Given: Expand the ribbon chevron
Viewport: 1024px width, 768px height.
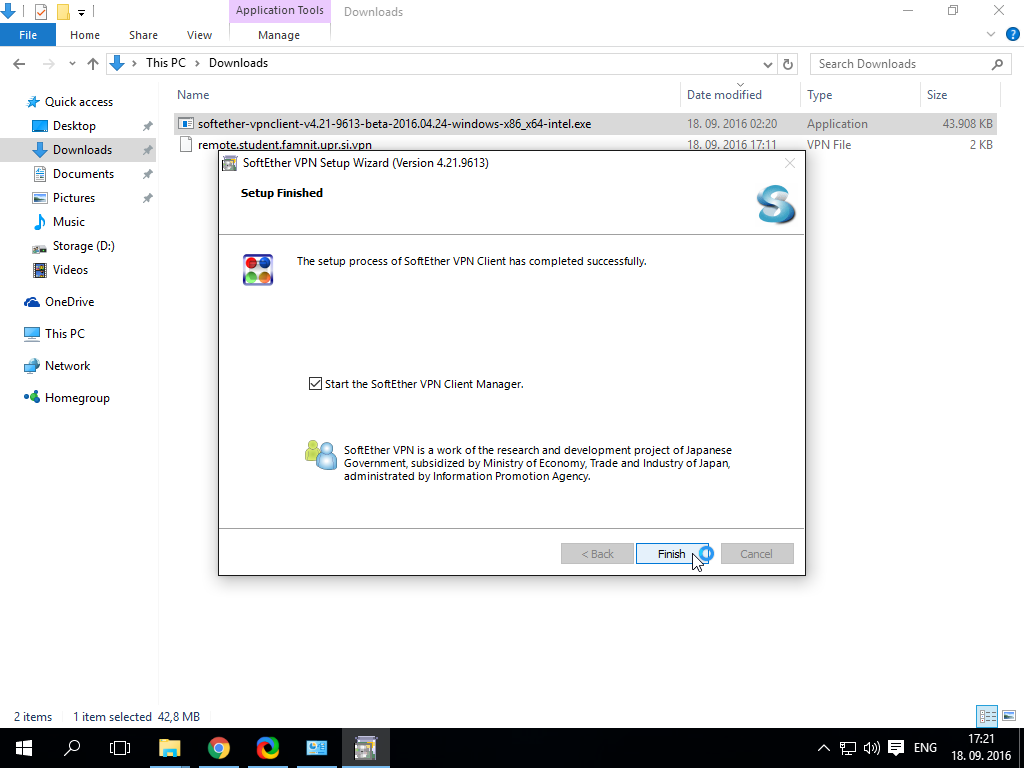Looking at the screenshot, I should (991, 35).
